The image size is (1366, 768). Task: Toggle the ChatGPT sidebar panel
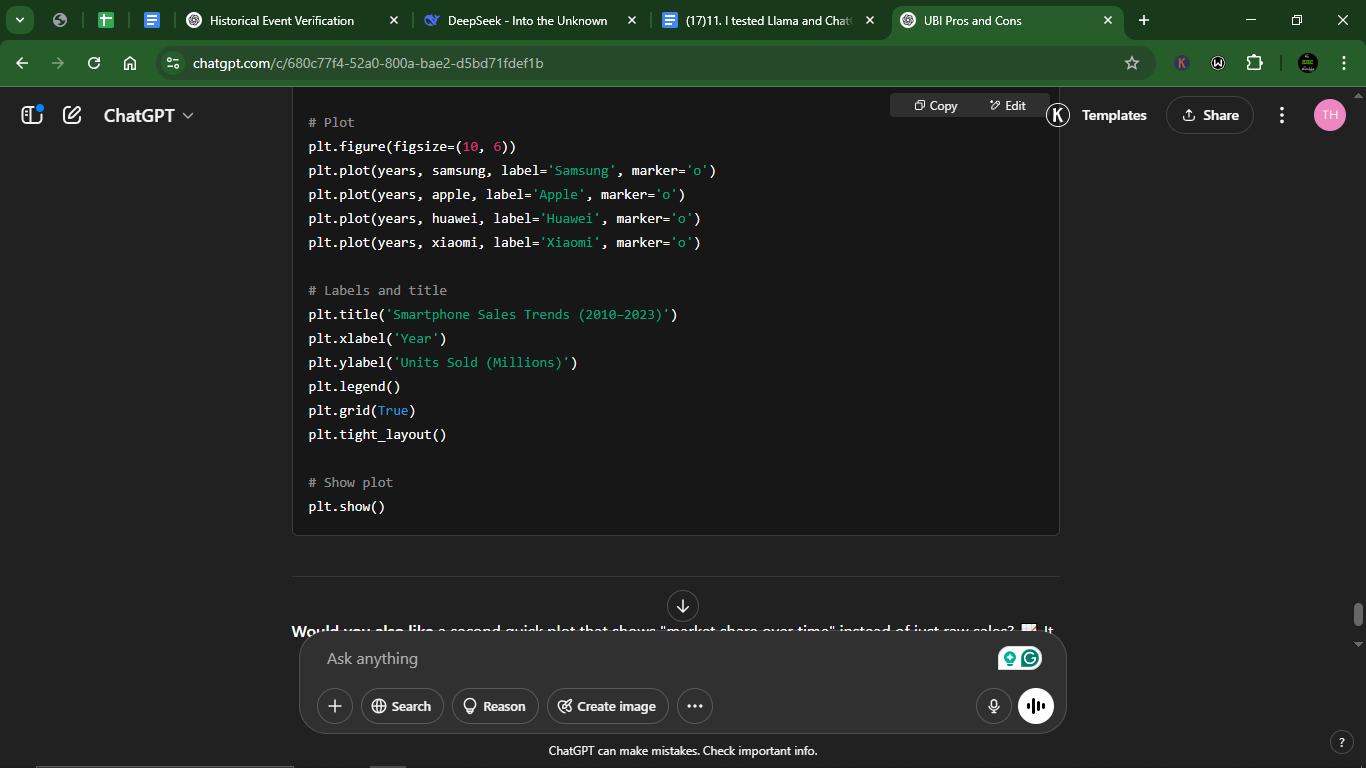click(32, 115)
